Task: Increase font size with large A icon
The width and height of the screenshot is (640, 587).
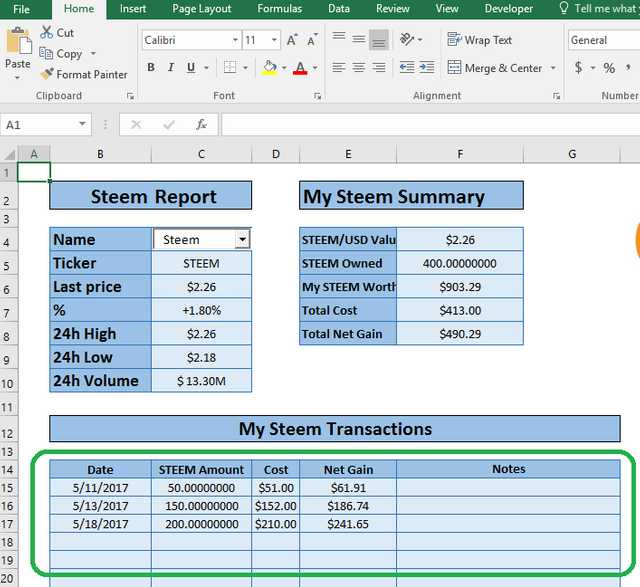Action: coord(292,40)
